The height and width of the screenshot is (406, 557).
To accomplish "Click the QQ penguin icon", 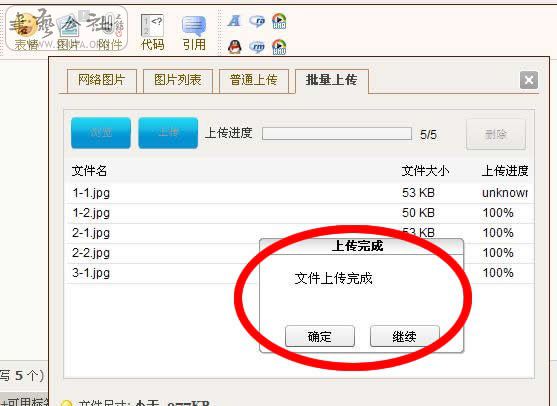I will coord(234,47).
